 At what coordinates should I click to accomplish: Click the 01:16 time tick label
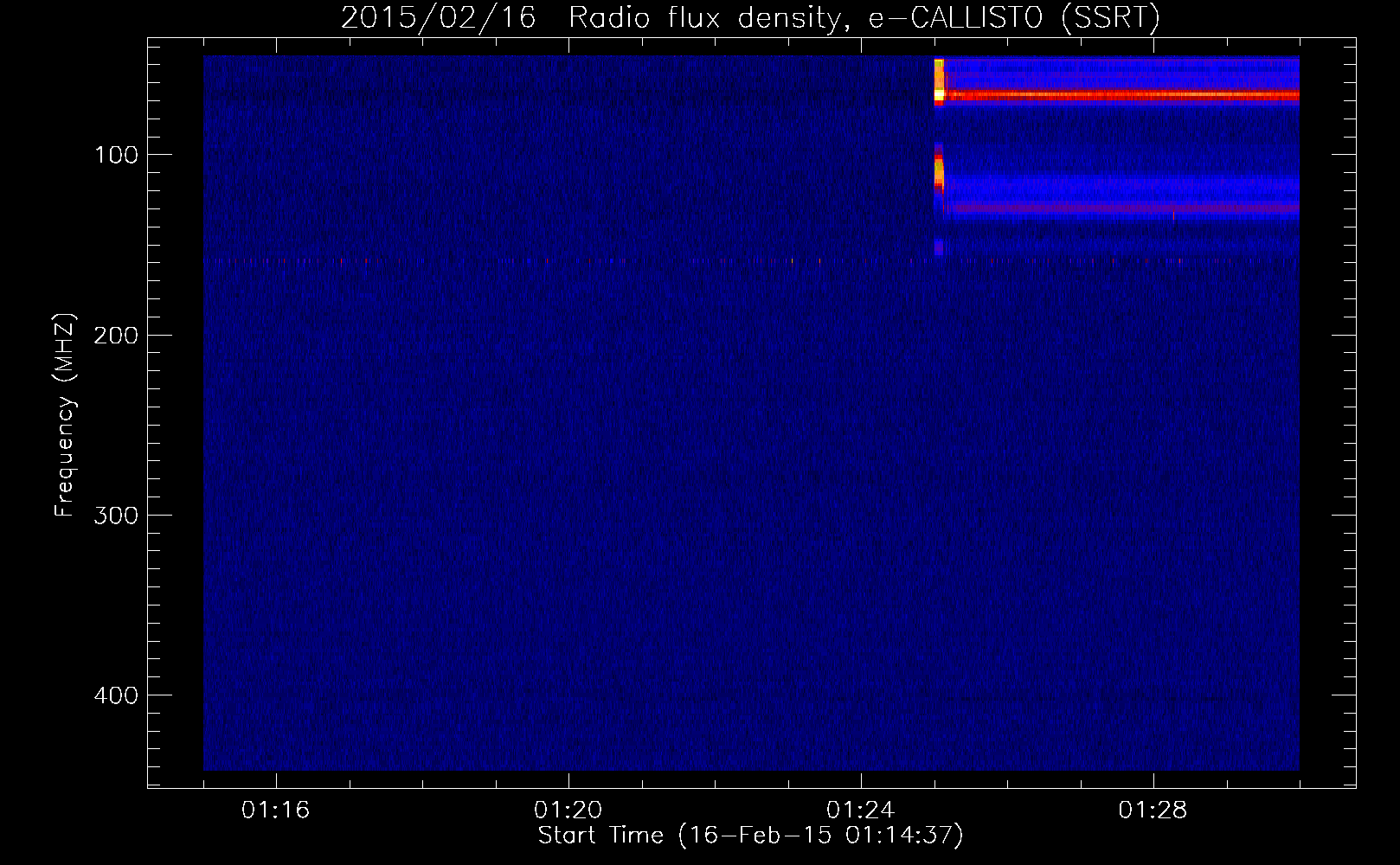(x=276, y=811)
